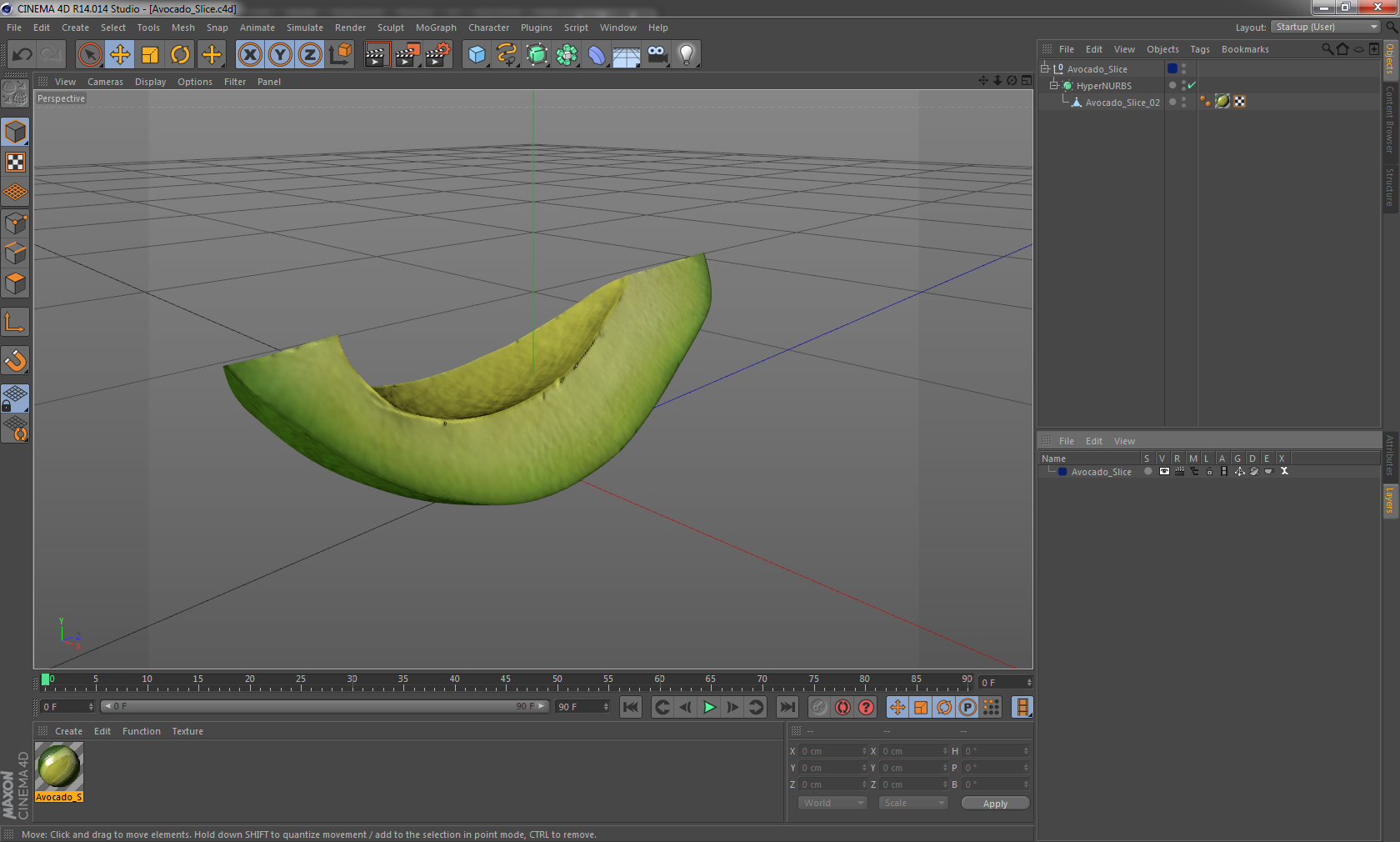Switch to Points mode

pyautogui.click(x=15, y=223)
